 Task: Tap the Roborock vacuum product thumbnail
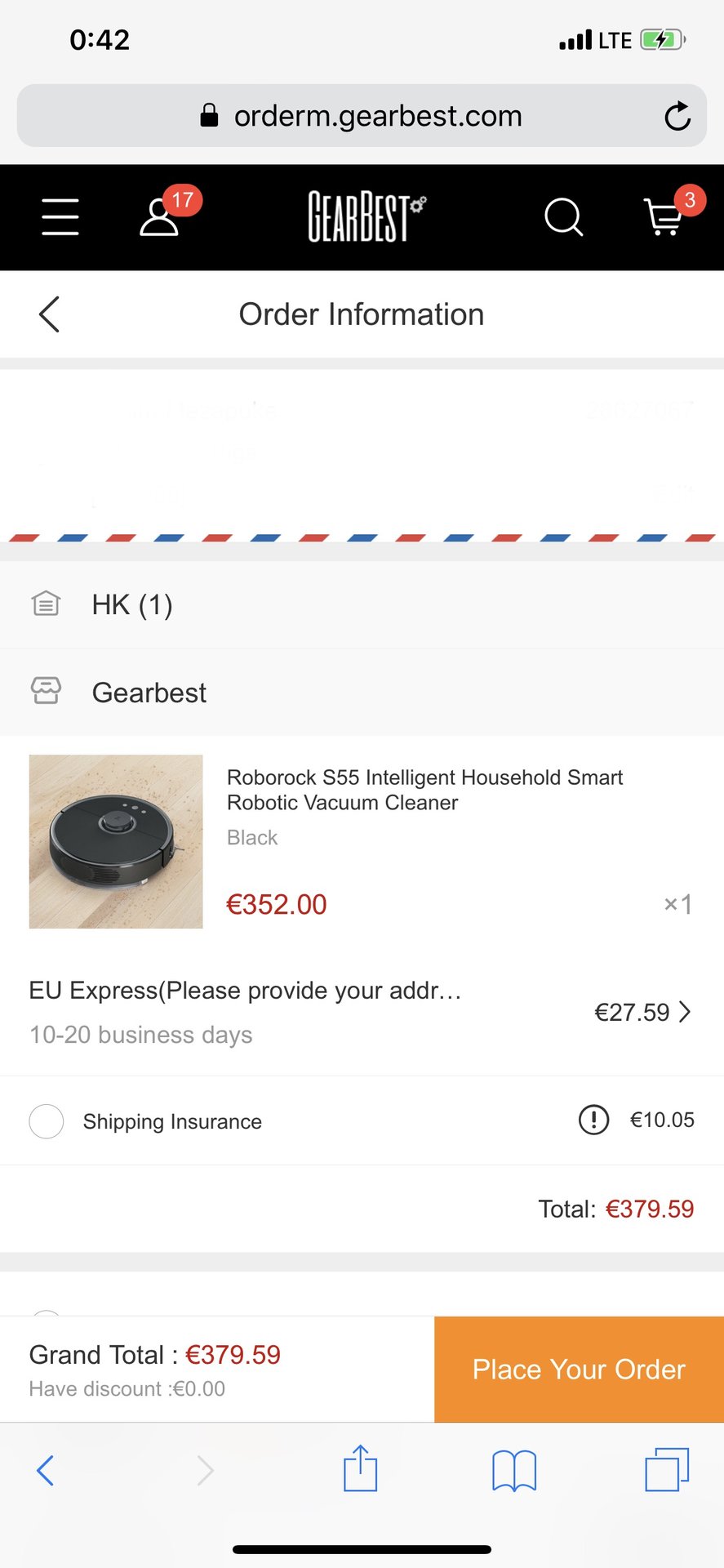point(116,841)
